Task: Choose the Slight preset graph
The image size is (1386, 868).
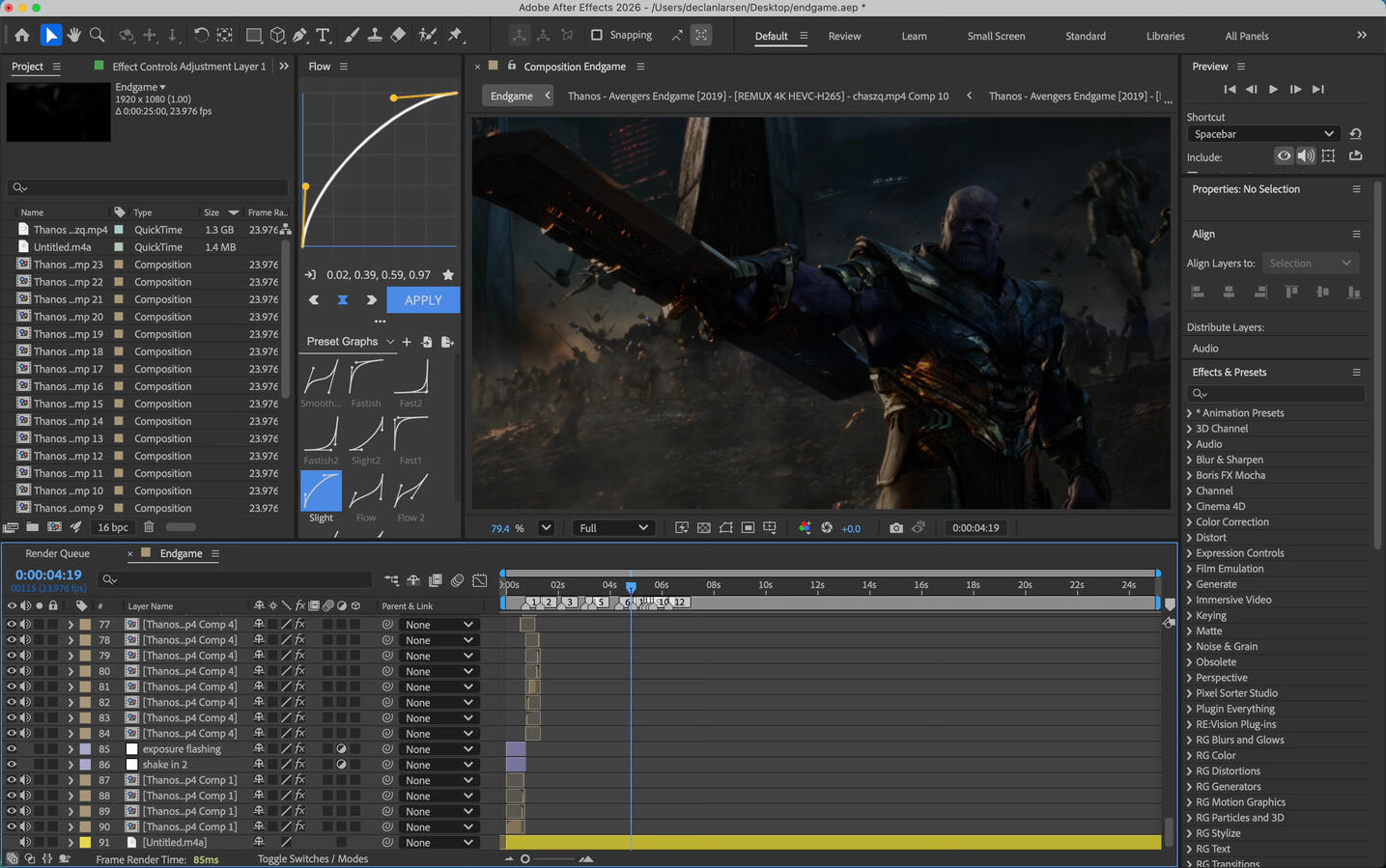Action: [x=321, y=497]
